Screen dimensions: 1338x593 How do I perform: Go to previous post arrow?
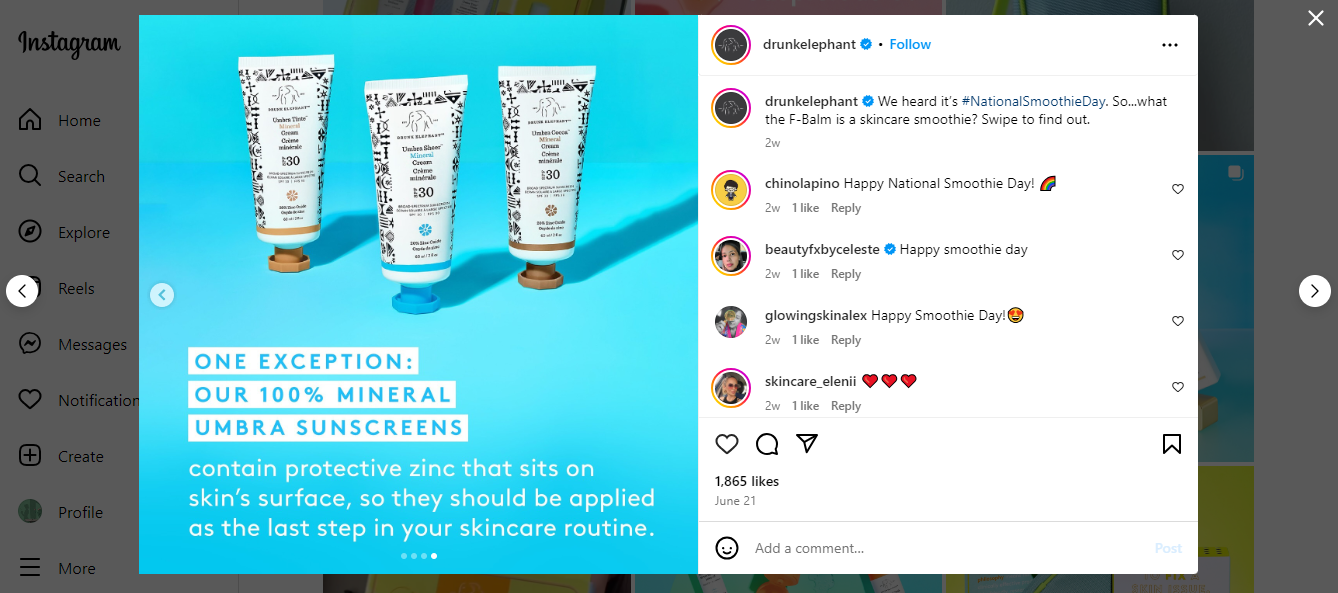pos(22,291)
